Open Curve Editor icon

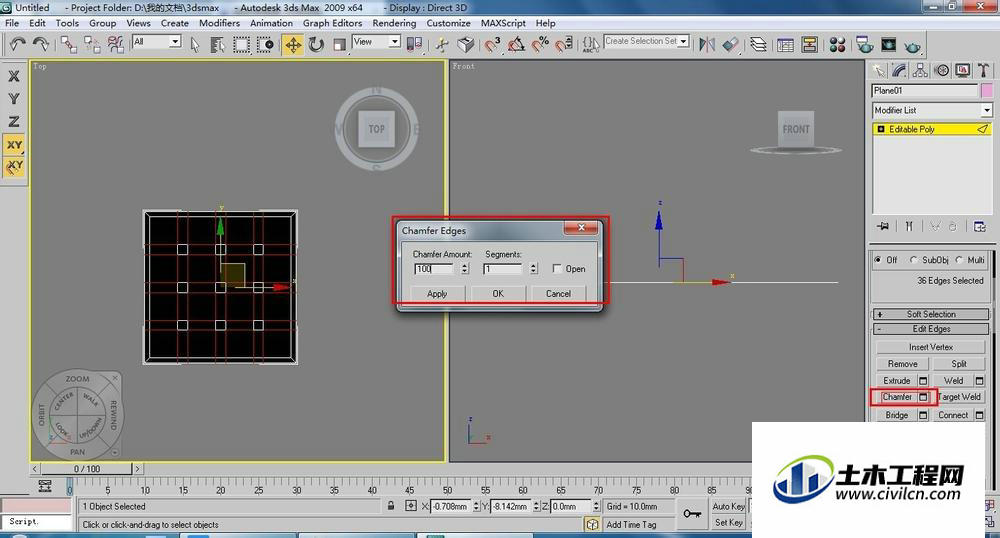(x=786, y=45)
